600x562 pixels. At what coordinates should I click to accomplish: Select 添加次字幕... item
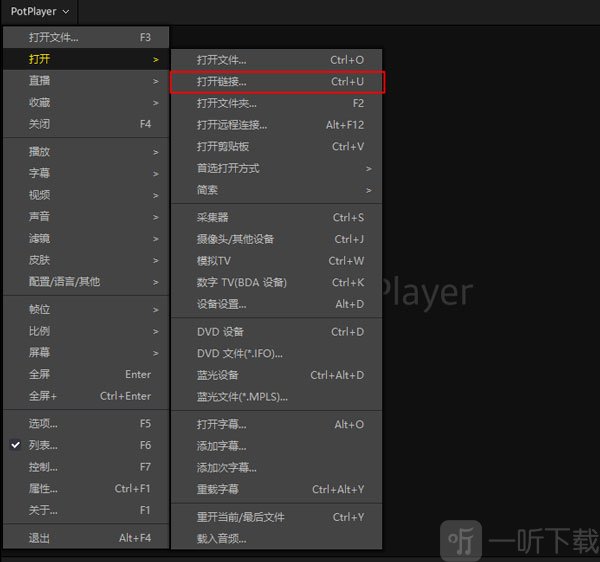pos(277,468)
